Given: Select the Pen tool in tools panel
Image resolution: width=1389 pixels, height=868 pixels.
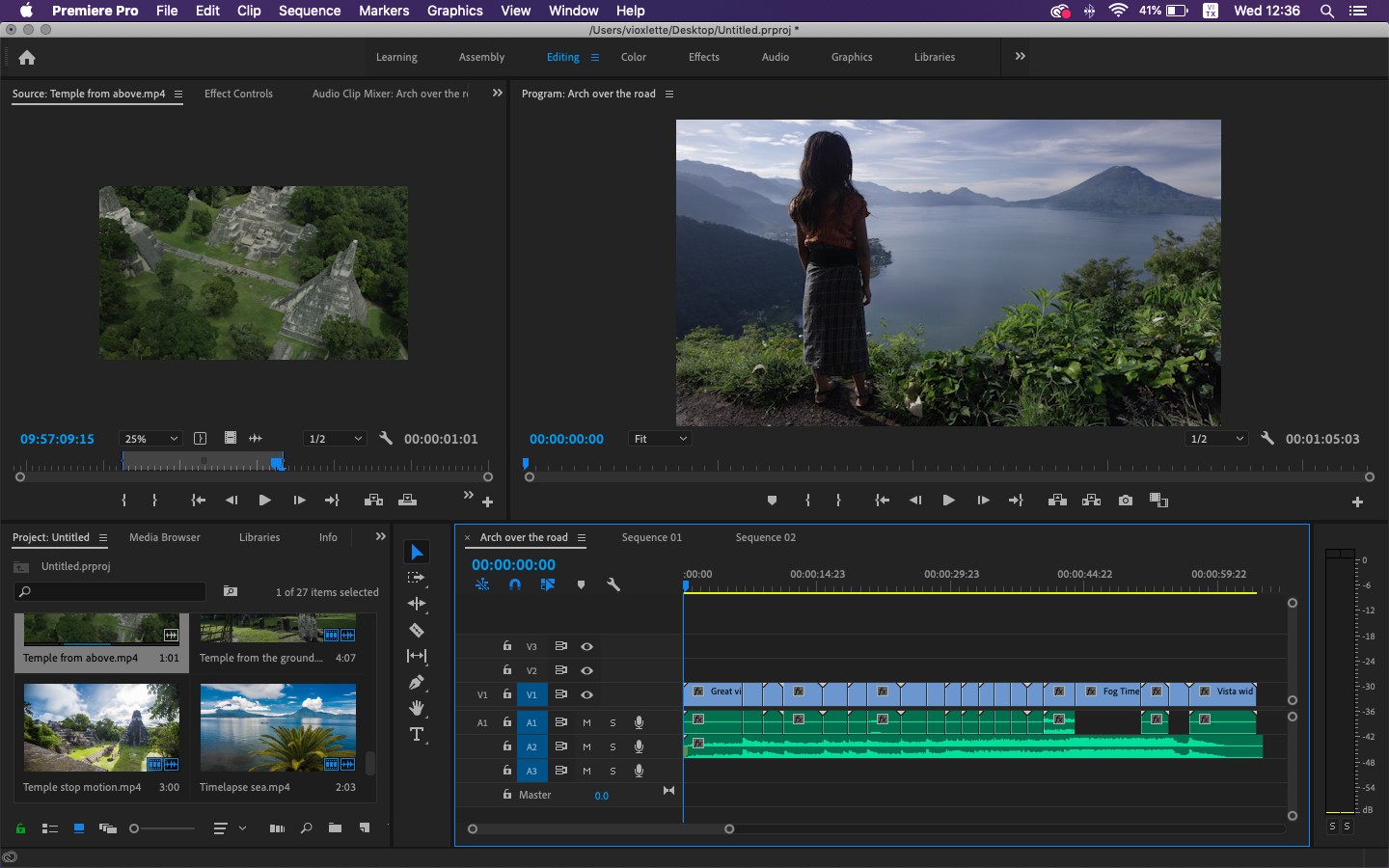Looking at the screenshot, I should tap(417, 682).
